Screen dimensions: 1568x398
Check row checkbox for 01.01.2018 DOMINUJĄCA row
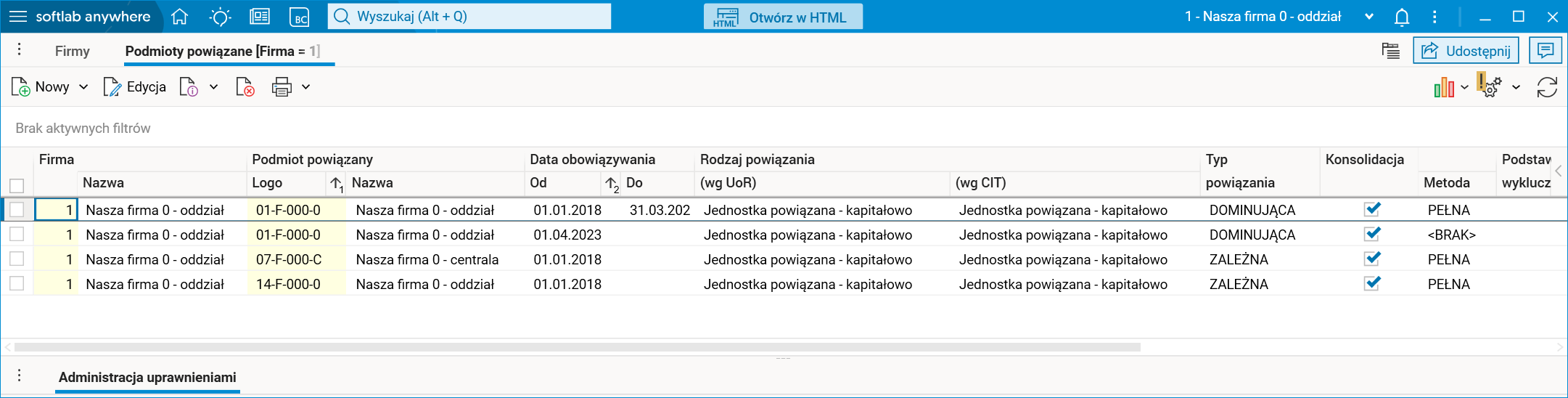coord(17,210)
